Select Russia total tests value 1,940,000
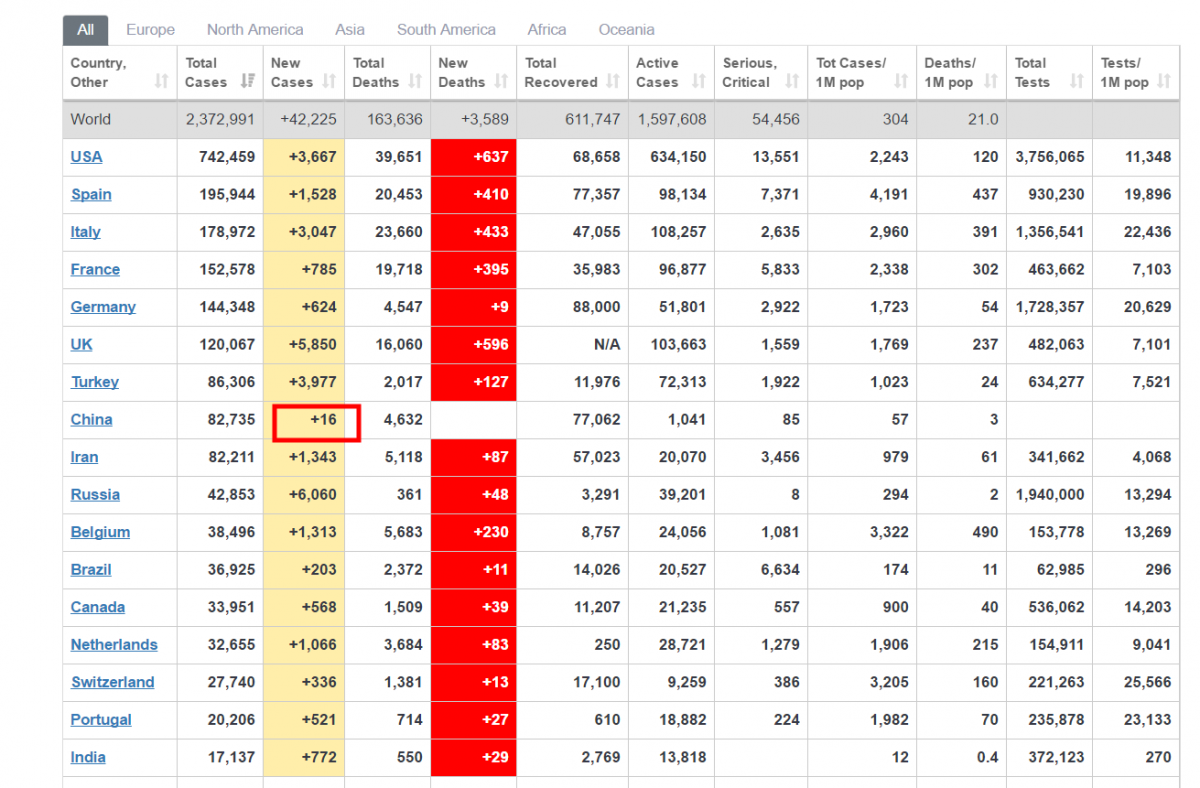The width and height of the screenshot is (1200, 788). (1049, 495)
